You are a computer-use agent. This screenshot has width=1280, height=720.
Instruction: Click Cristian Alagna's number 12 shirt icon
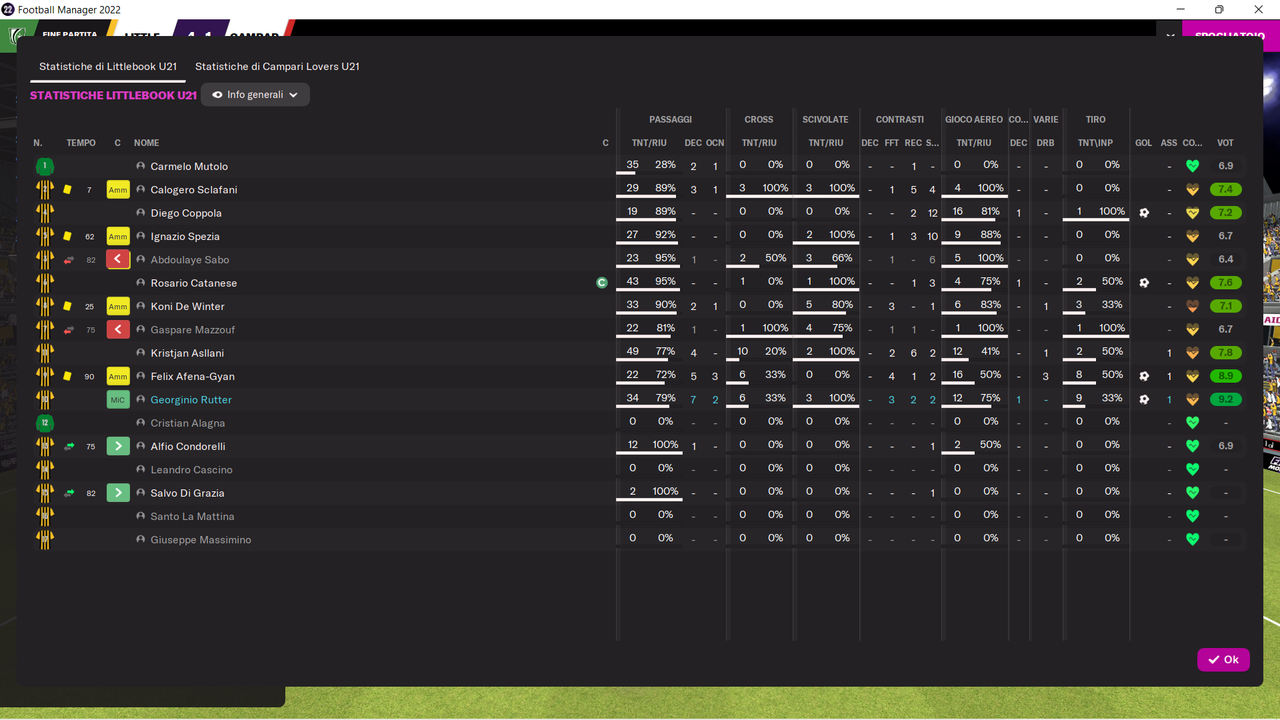tap(44, 423)
